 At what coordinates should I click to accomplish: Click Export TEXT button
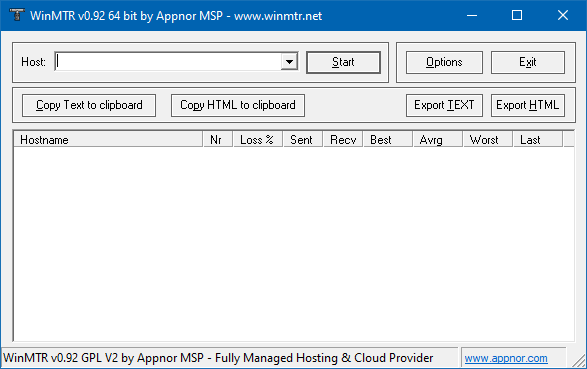444,105
